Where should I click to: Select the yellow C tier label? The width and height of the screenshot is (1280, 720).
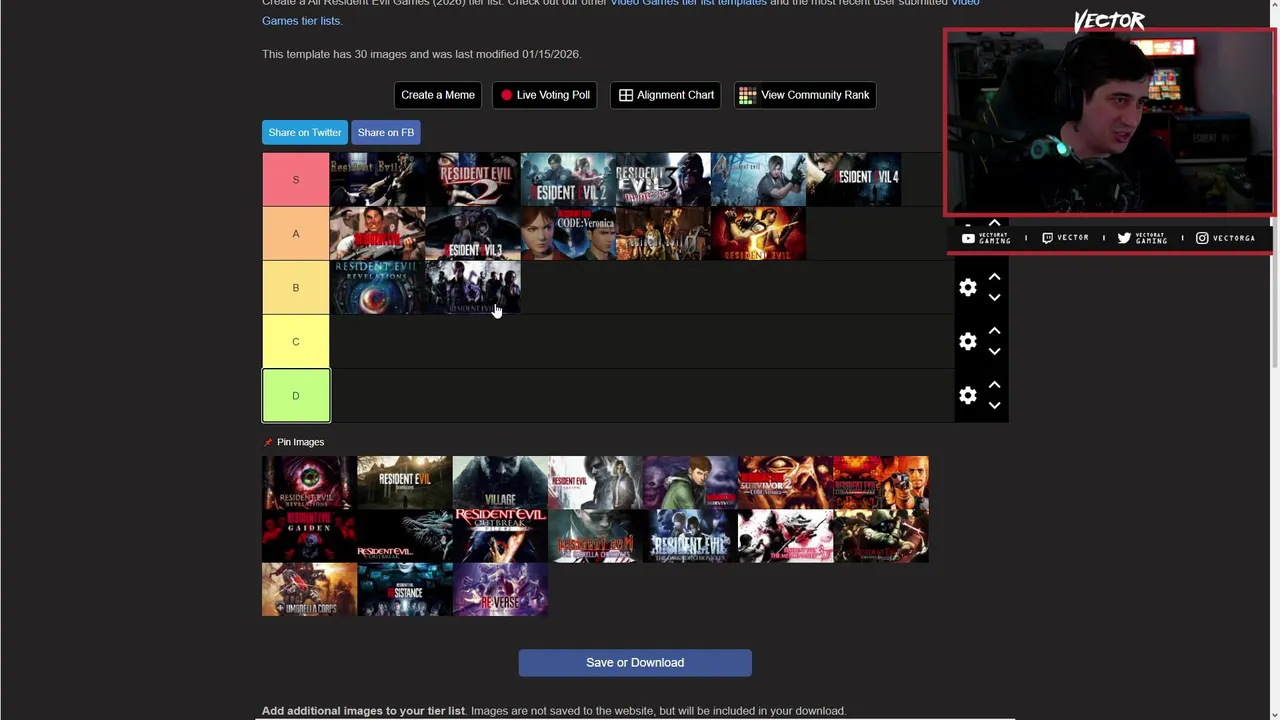[296, 341]
